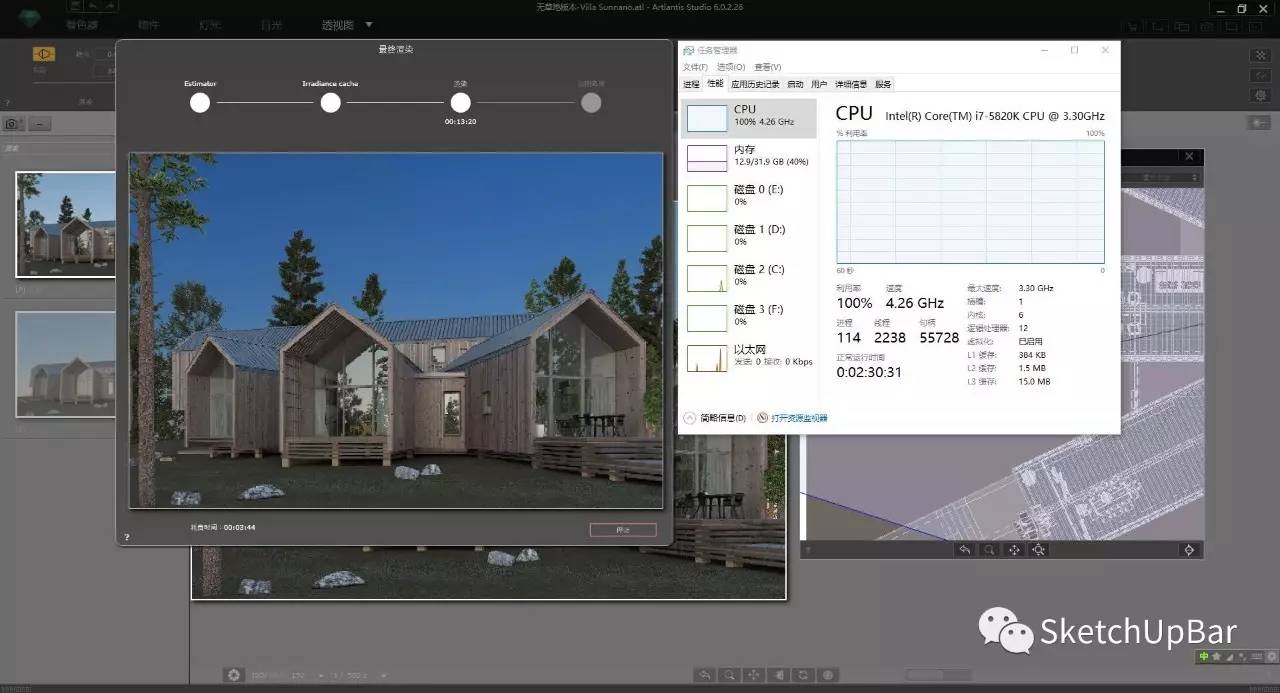The image size is (1280, 693).
Task: Click zoom magnifier in 2D view toolbar
Action: [989, 550]
